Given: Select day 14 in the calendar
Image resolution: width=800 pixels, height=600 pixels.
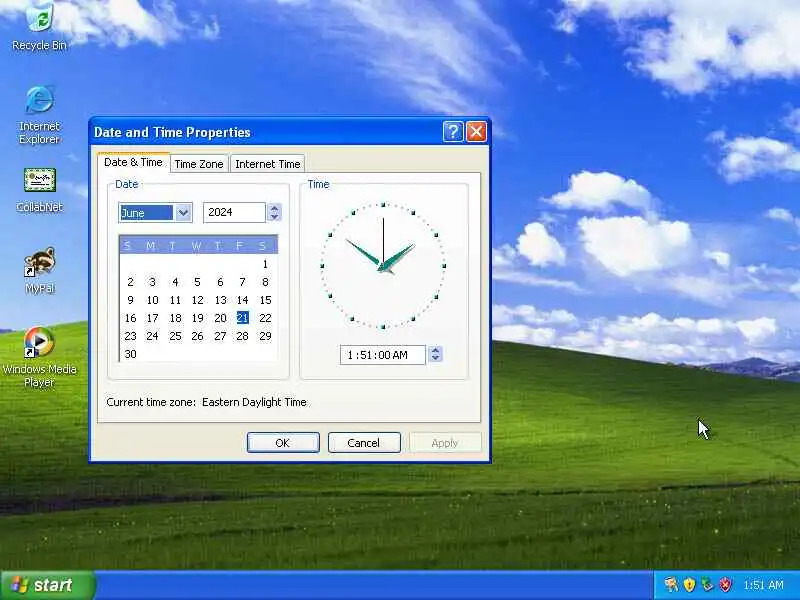Looking at the screenshot, I should 242,300.
